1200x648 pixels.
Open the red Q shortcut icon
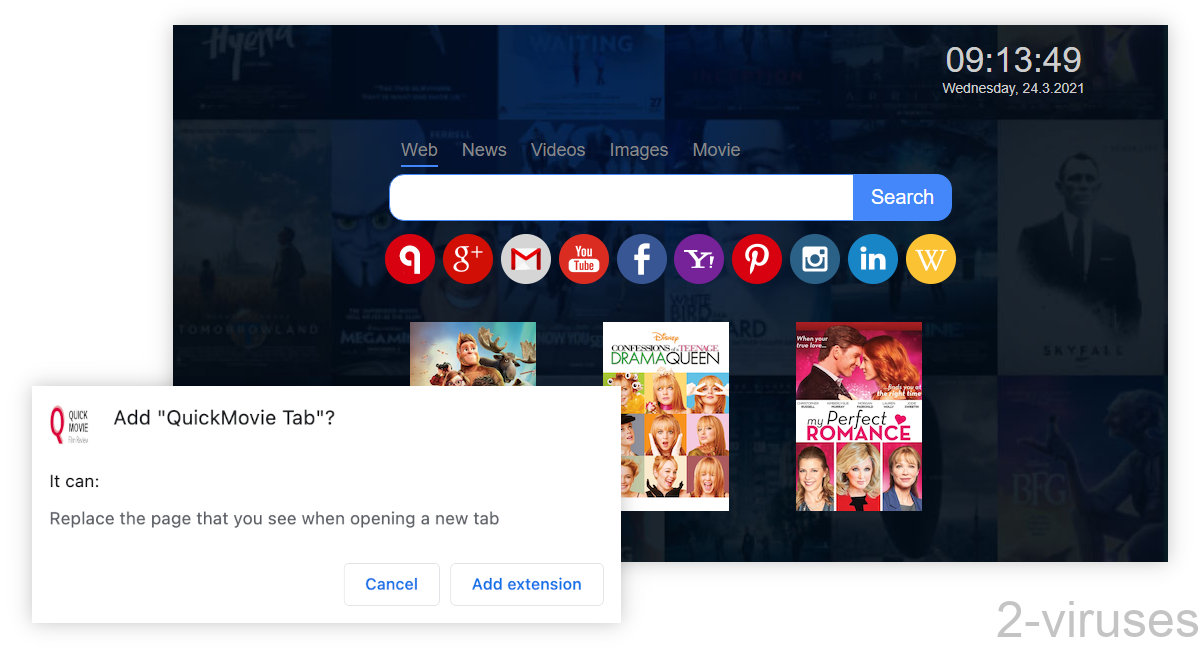(410, 258)
